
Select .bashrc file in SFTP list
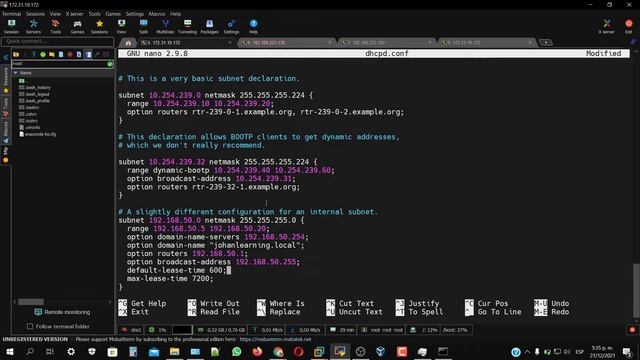29,107
